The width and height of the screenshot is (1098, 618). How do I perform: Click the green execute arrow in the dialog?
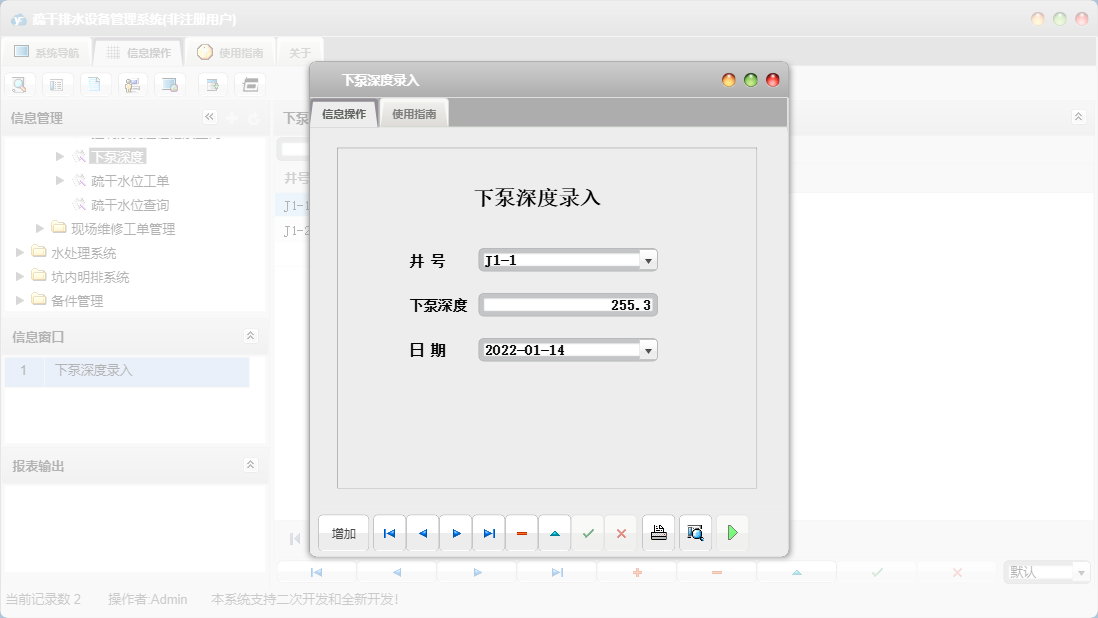coord(732,533)
